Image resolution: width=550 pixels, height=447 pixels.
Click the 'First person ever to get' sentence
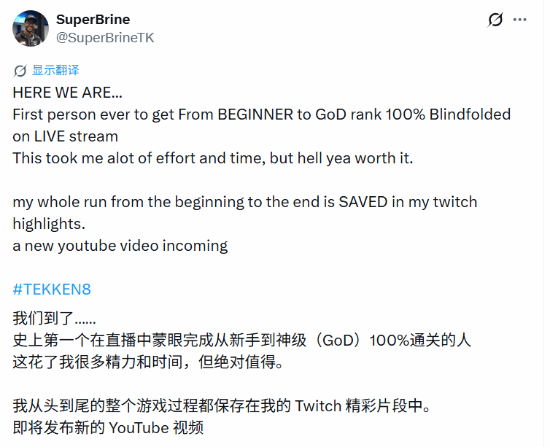coord(261,115)
